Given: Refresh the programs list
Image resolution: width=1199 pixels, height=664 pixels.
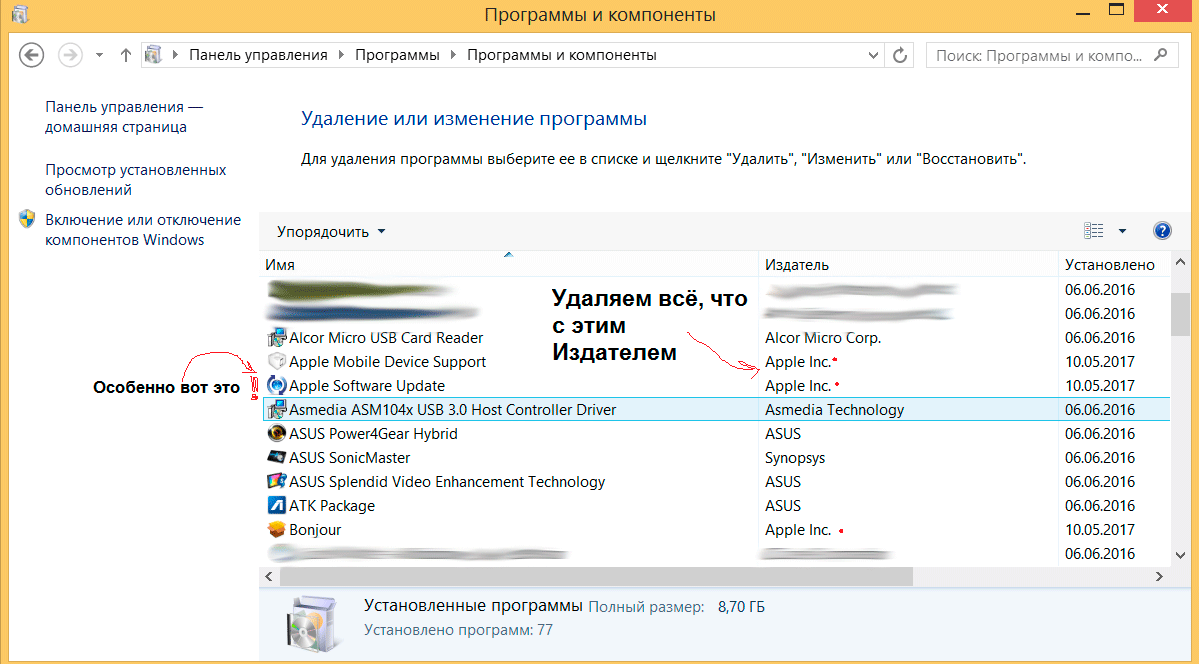Looking at the screenshot, I should (x=900, y=55).
